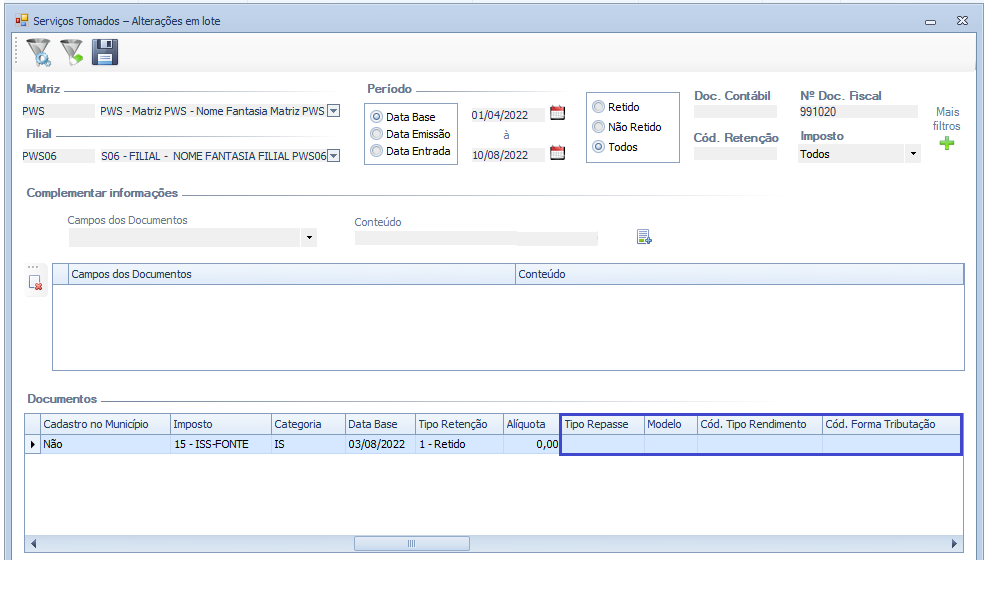Click the delete row icon beside grid
The height and width of the screenshot is (609, 988).
(36, 283)
